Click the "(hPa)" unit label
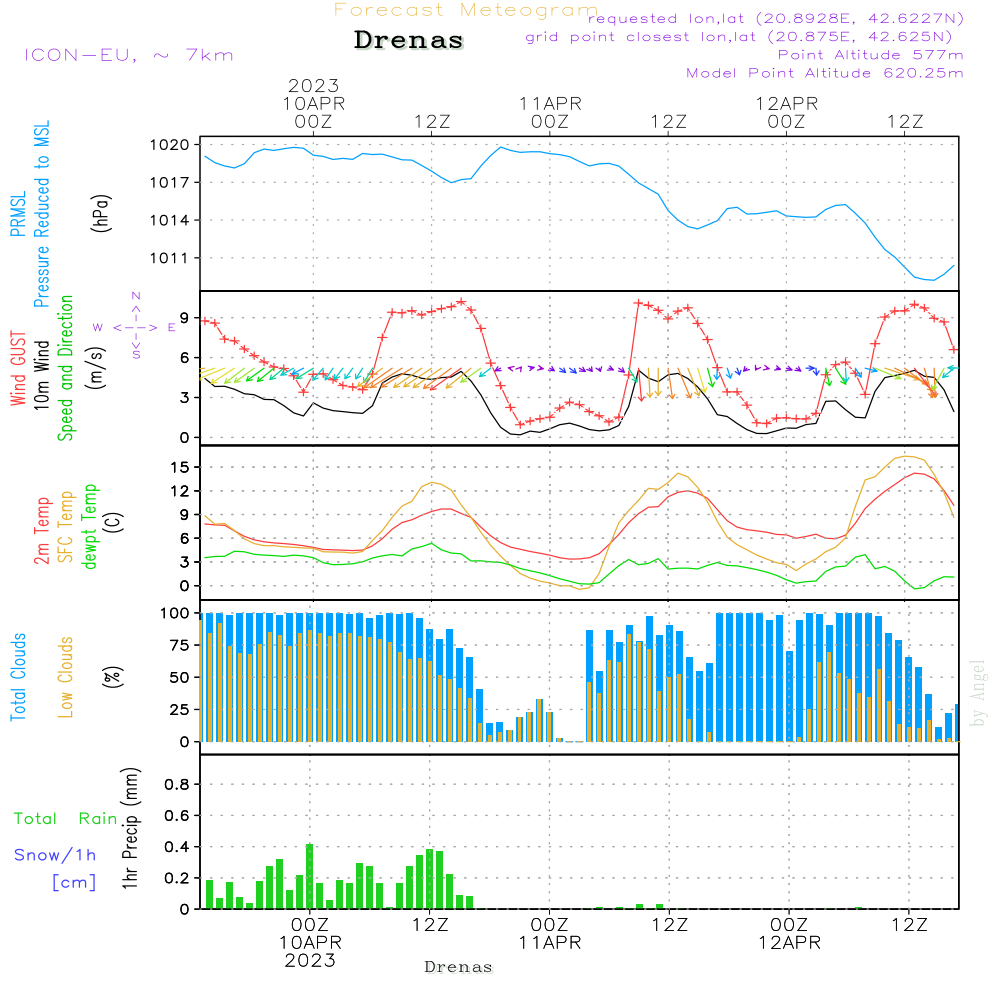This screenshot has width=1000, height=1000. 101,213
